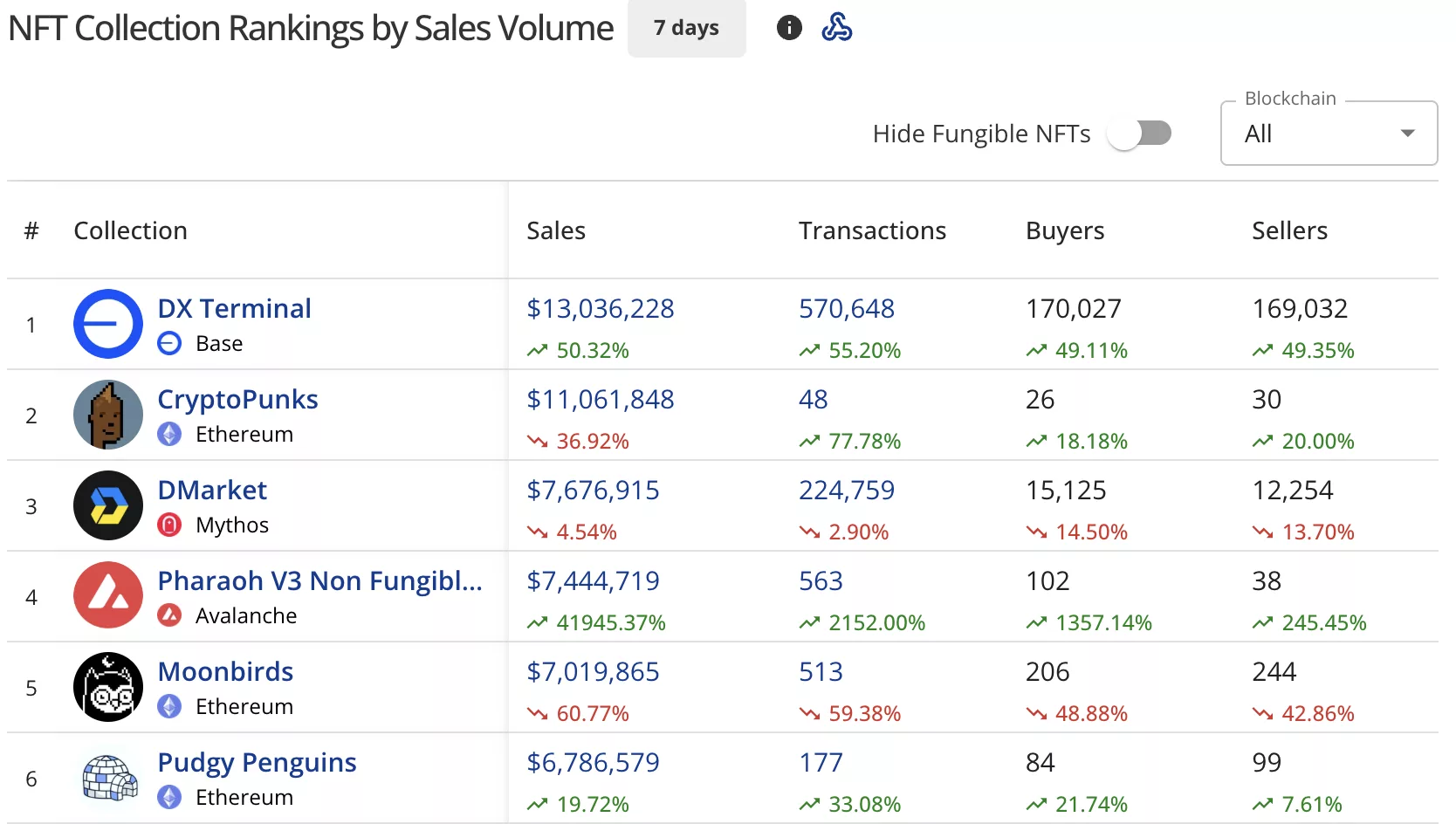Image resolution: width=1456 pixels, height=824 pixels.
Task: Click the Moonbirds owl logo
Action: pos(108,687)
